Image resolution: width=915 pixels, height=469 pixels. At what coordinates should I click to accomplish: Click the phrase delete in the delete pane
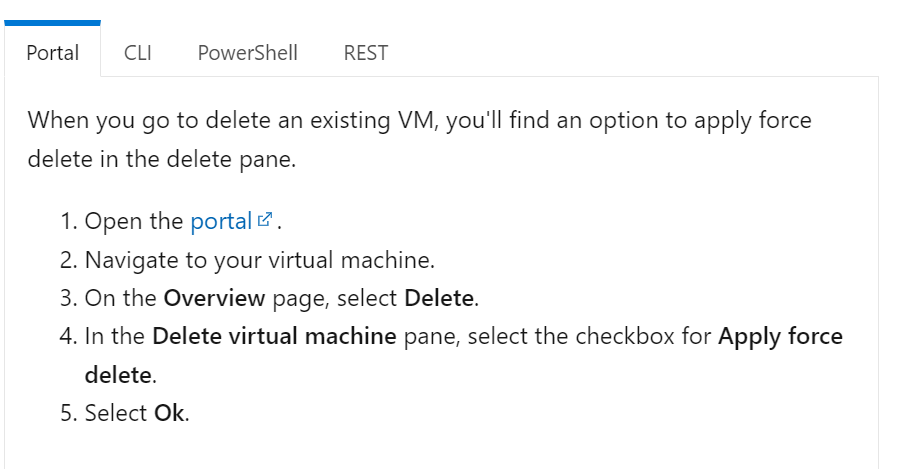point(162,159)
